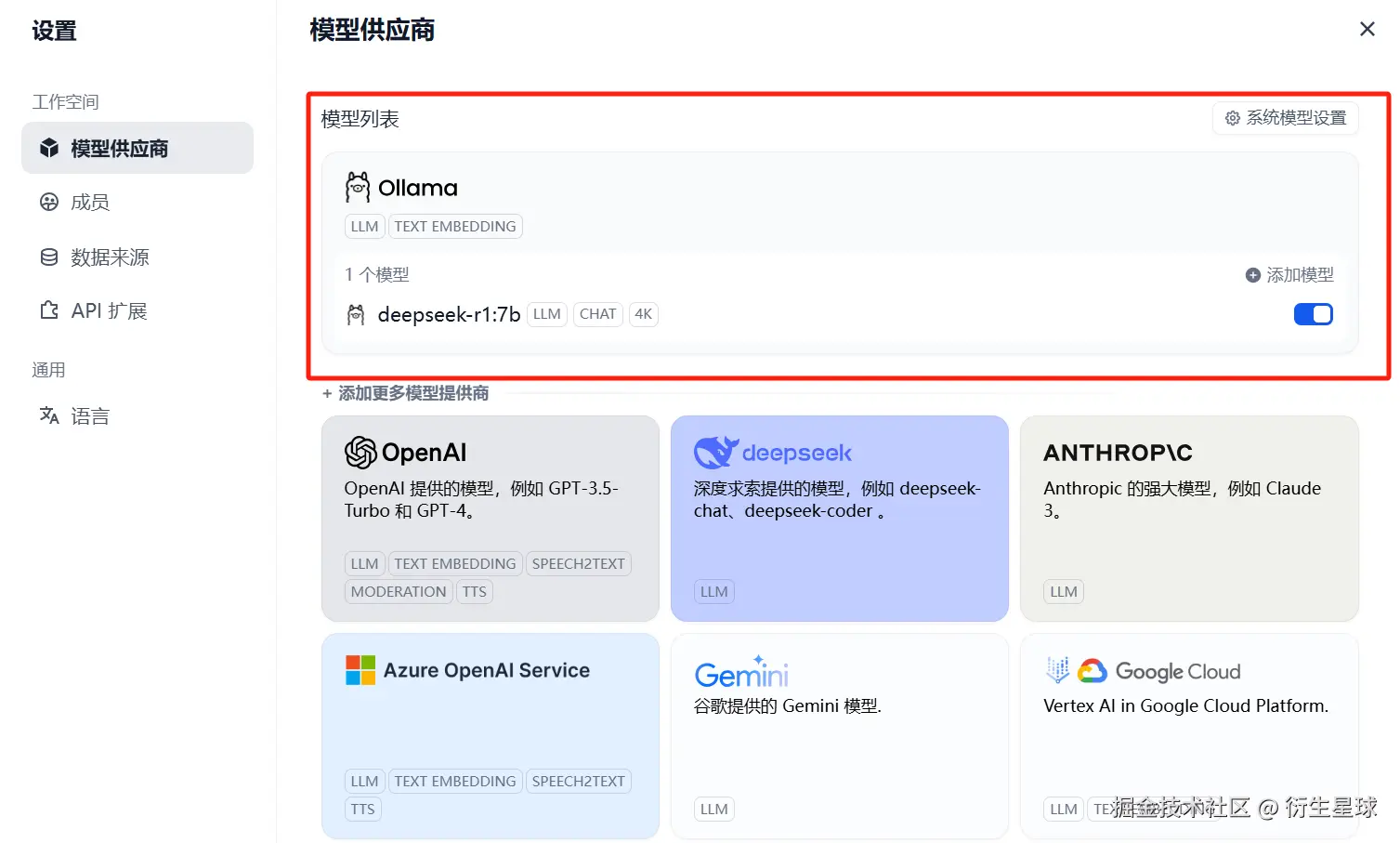Image resolution: width=1400 pixels, height=843 pixels.
Task: Click the OpenAI knot logo
Action: pos(360,453)
